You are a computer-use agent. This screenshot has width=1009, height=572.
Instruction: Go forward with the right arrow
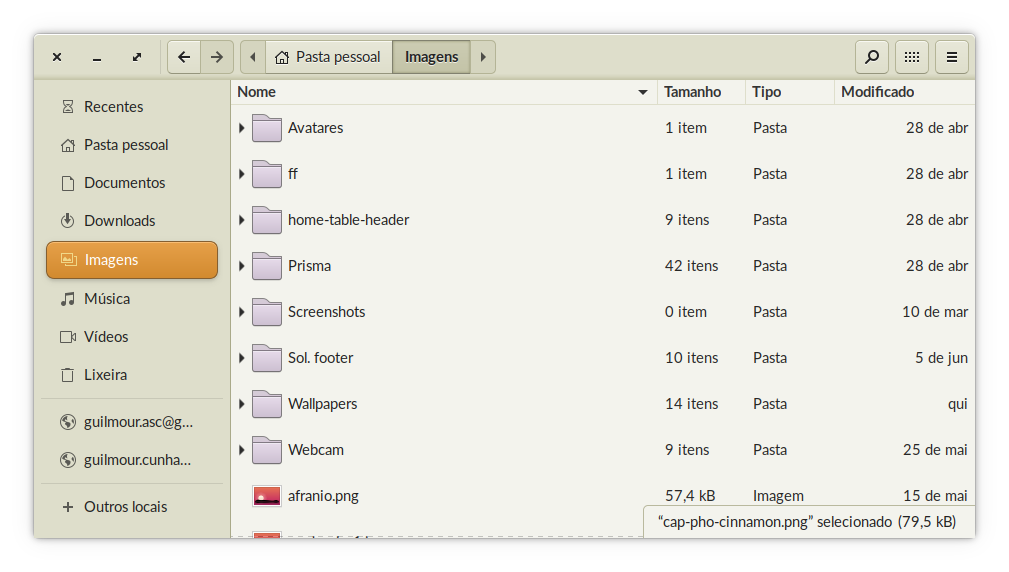point(217,57)
